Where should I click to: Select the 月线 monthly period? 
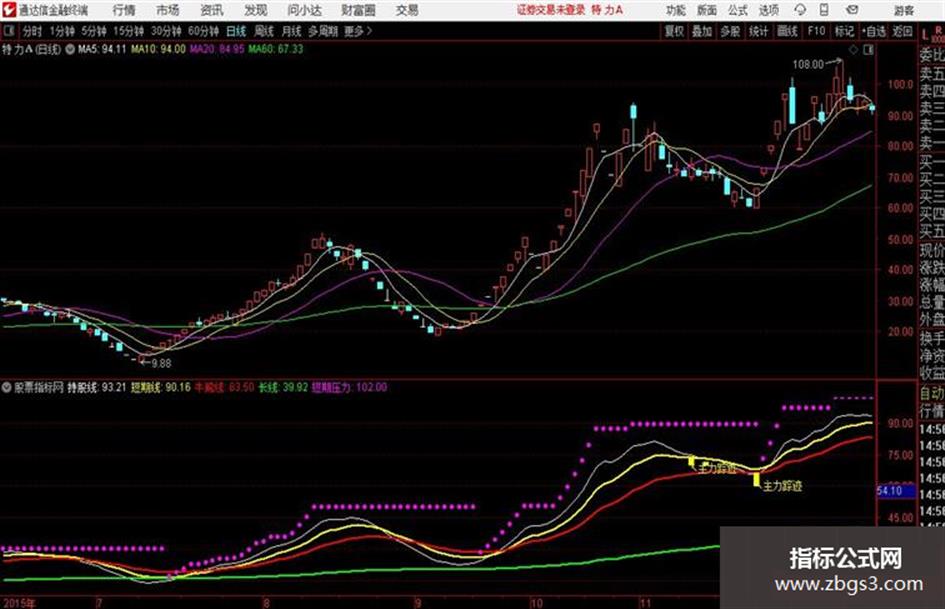click(291, 31)
